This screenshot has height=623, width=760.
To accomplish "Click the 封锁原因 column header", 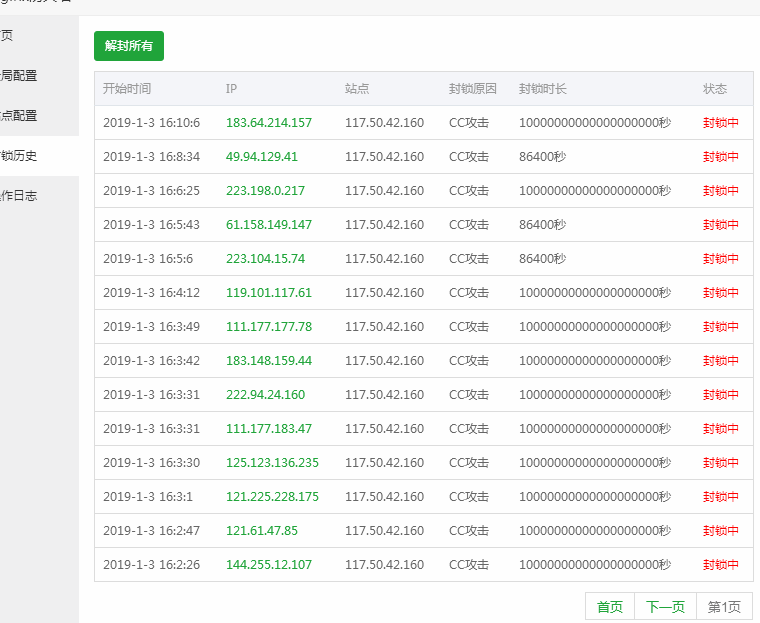I will pyautogui.click(x=473, y=89).
